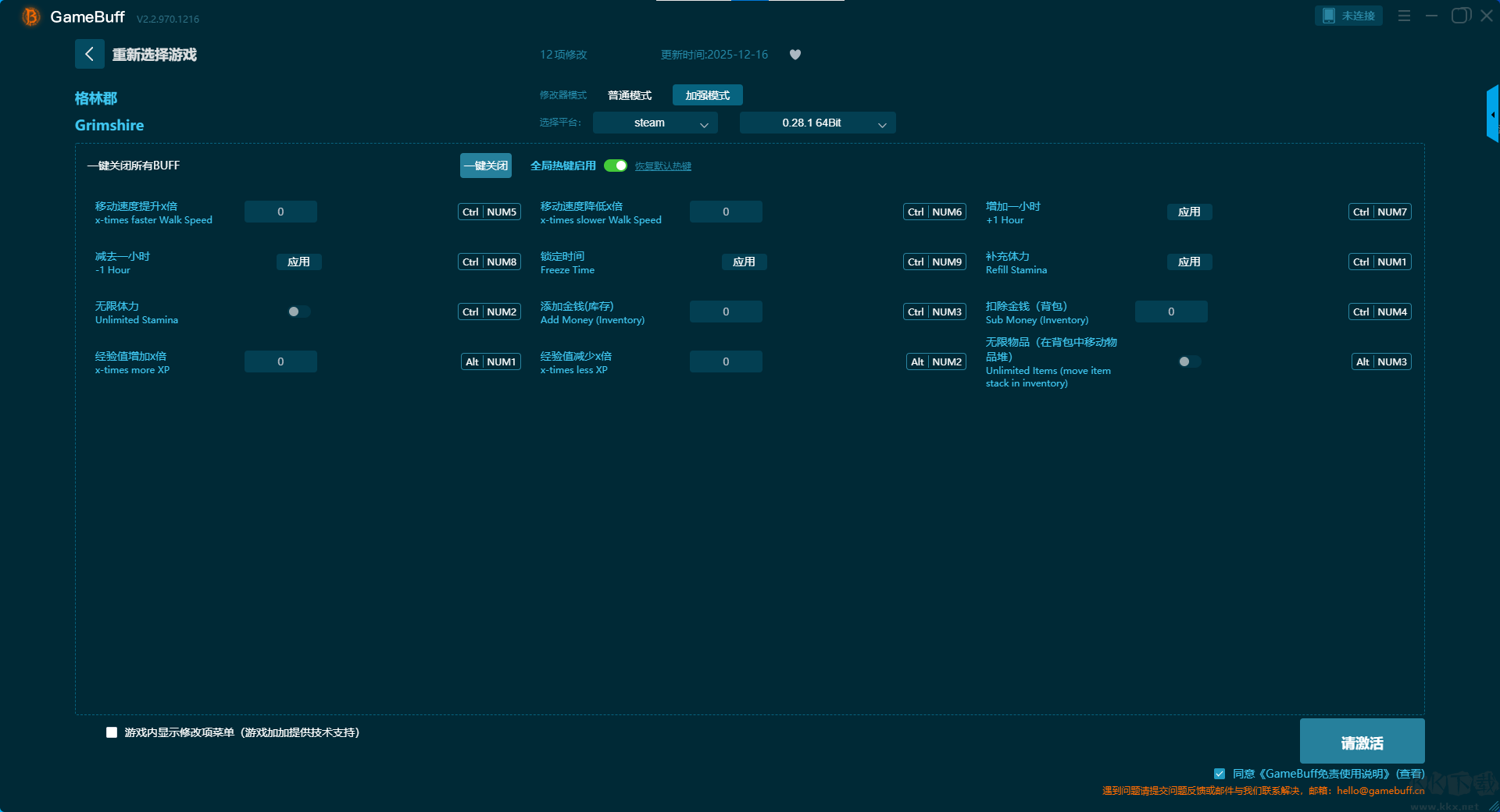
Task: Click the Alt NUM2 hotkey box
Action: click(936, 361)
